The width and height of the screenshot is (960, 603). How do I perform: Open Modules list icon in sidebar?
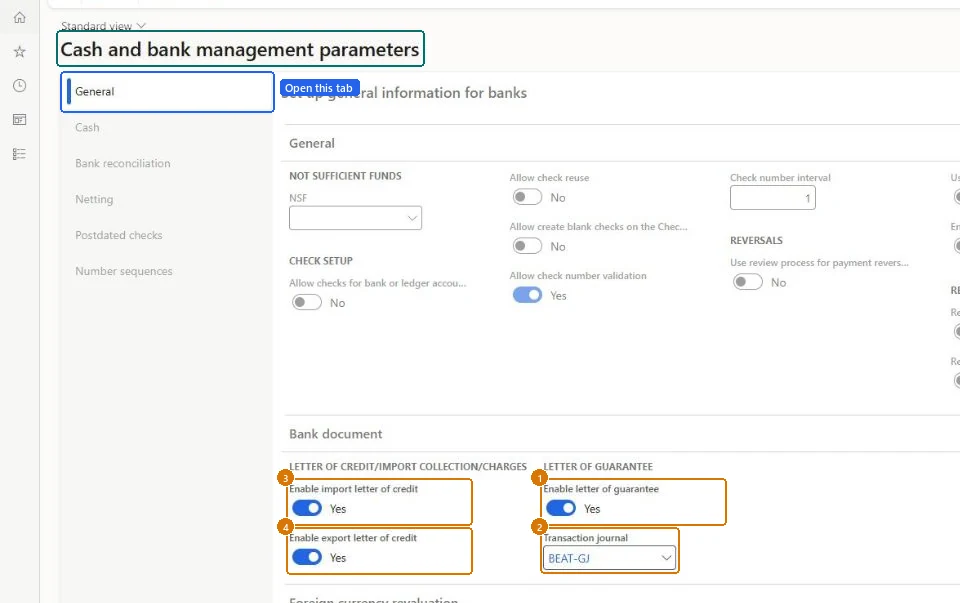(20, 154)
